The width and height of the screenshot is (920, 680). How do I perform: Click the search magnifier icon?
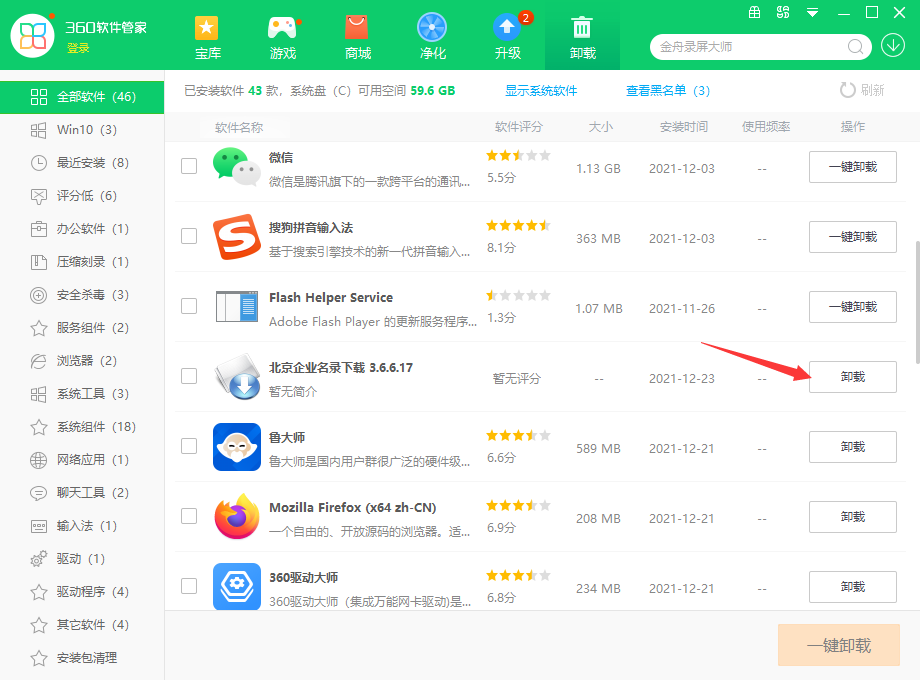[x=855, y=46]
